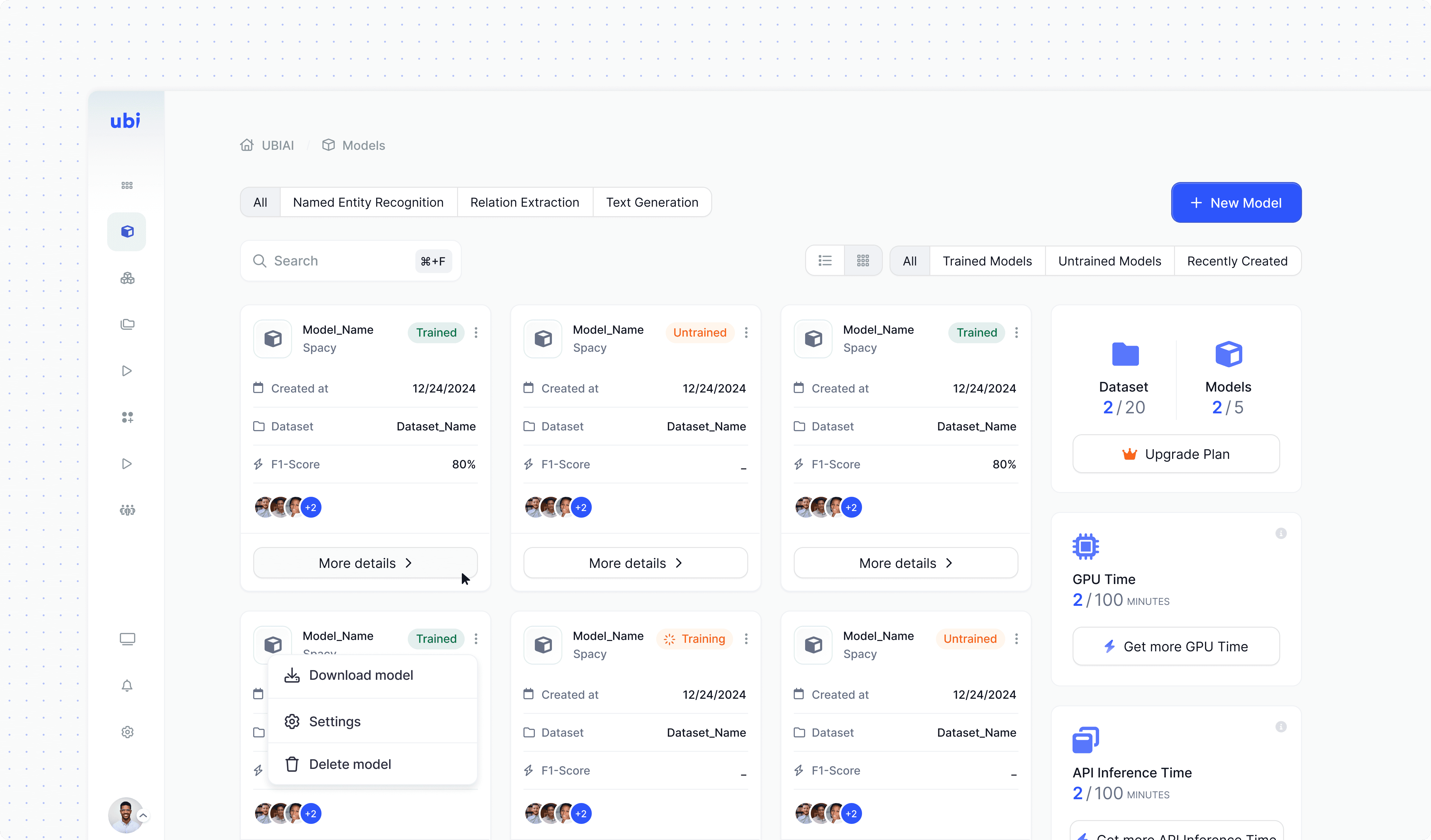Select Delete model from context menu
The image size is (1431, 840).
click(350, 764)
